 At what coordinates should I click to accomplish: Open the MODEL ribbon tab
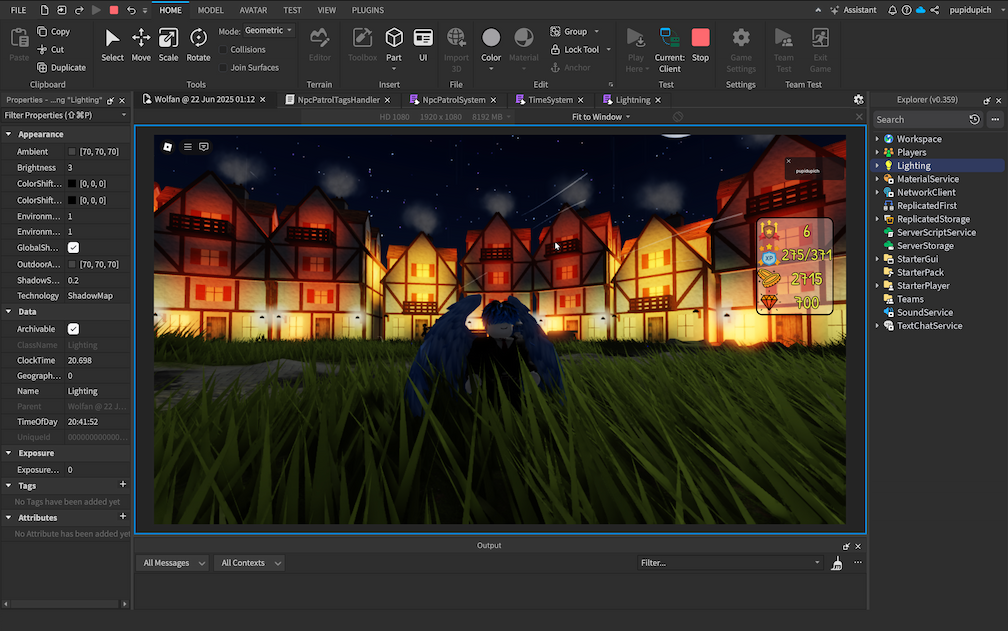coord(210,10)
